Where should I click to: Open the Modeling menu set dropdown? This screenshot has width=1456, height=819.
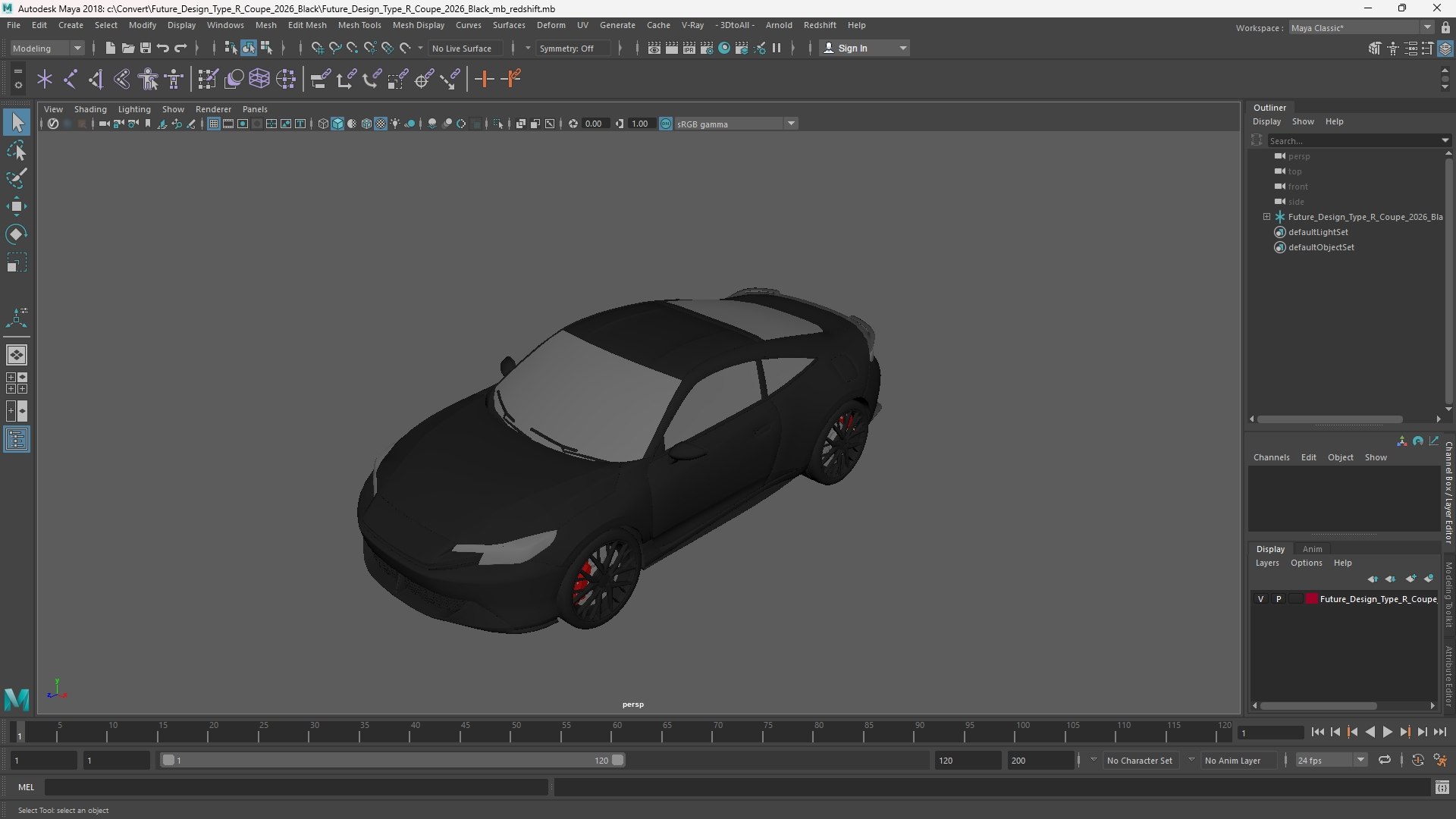pyautogui.click(x=47, y=48)
